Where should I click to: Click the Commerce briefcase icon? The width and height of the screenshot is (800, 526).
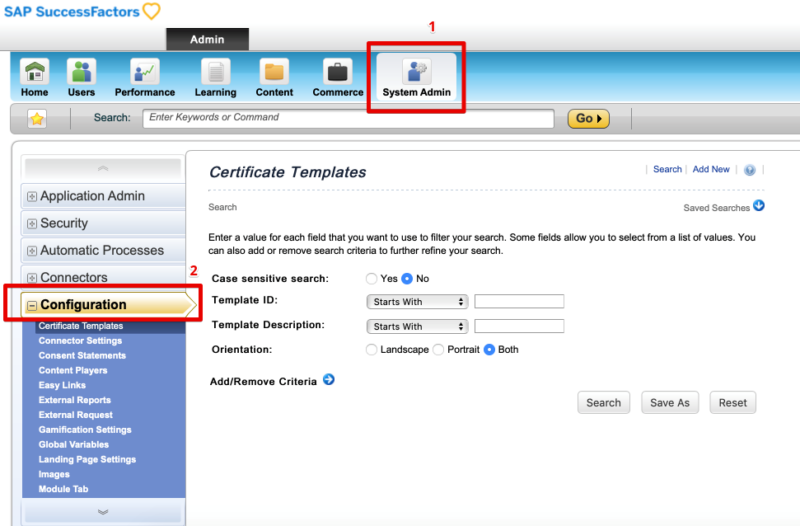pos(338,73)
